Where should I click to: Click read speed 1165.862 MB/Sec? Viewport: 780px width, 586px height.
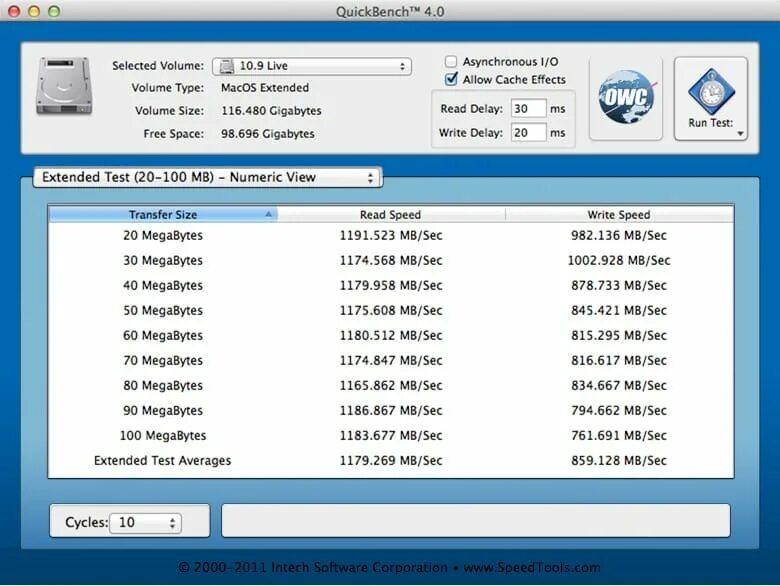[391, 386]
